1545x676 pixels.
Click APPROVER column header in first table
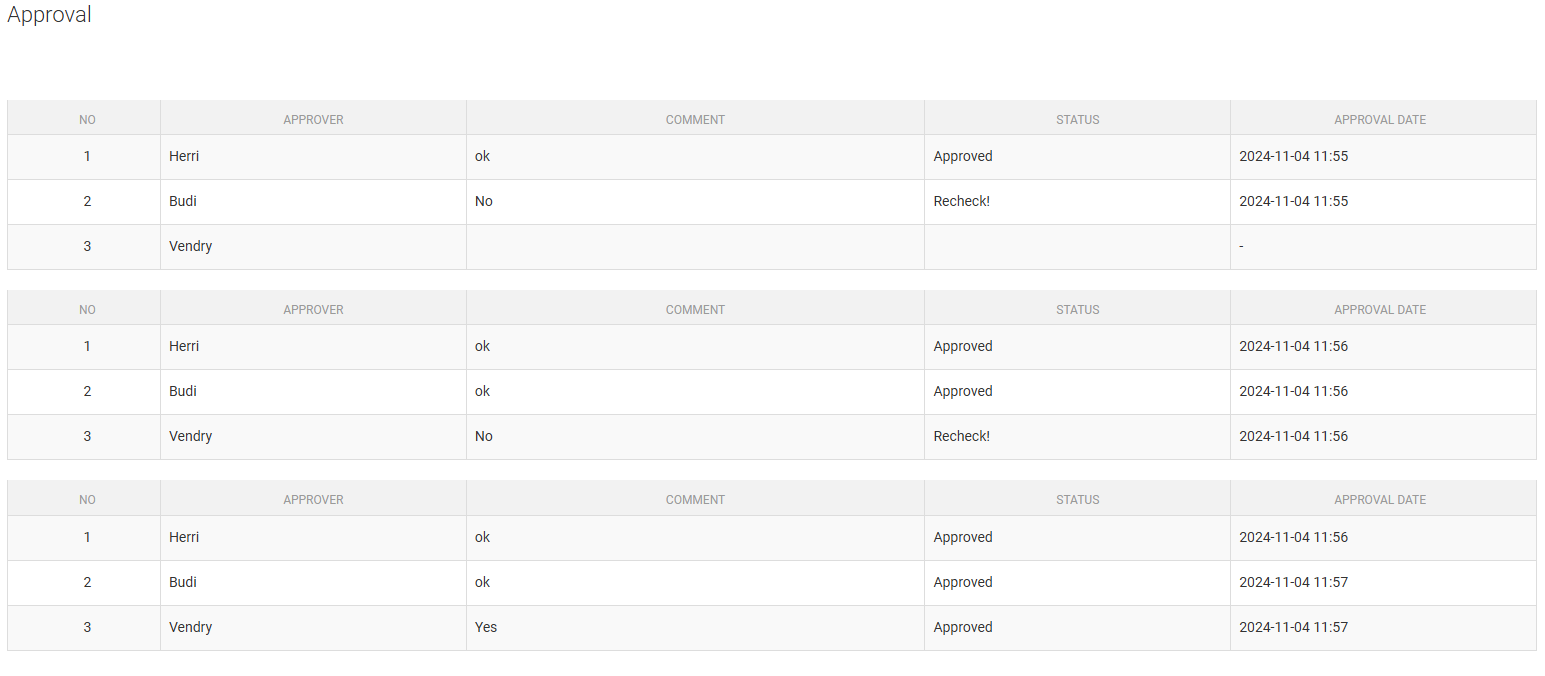coord(313,120)
